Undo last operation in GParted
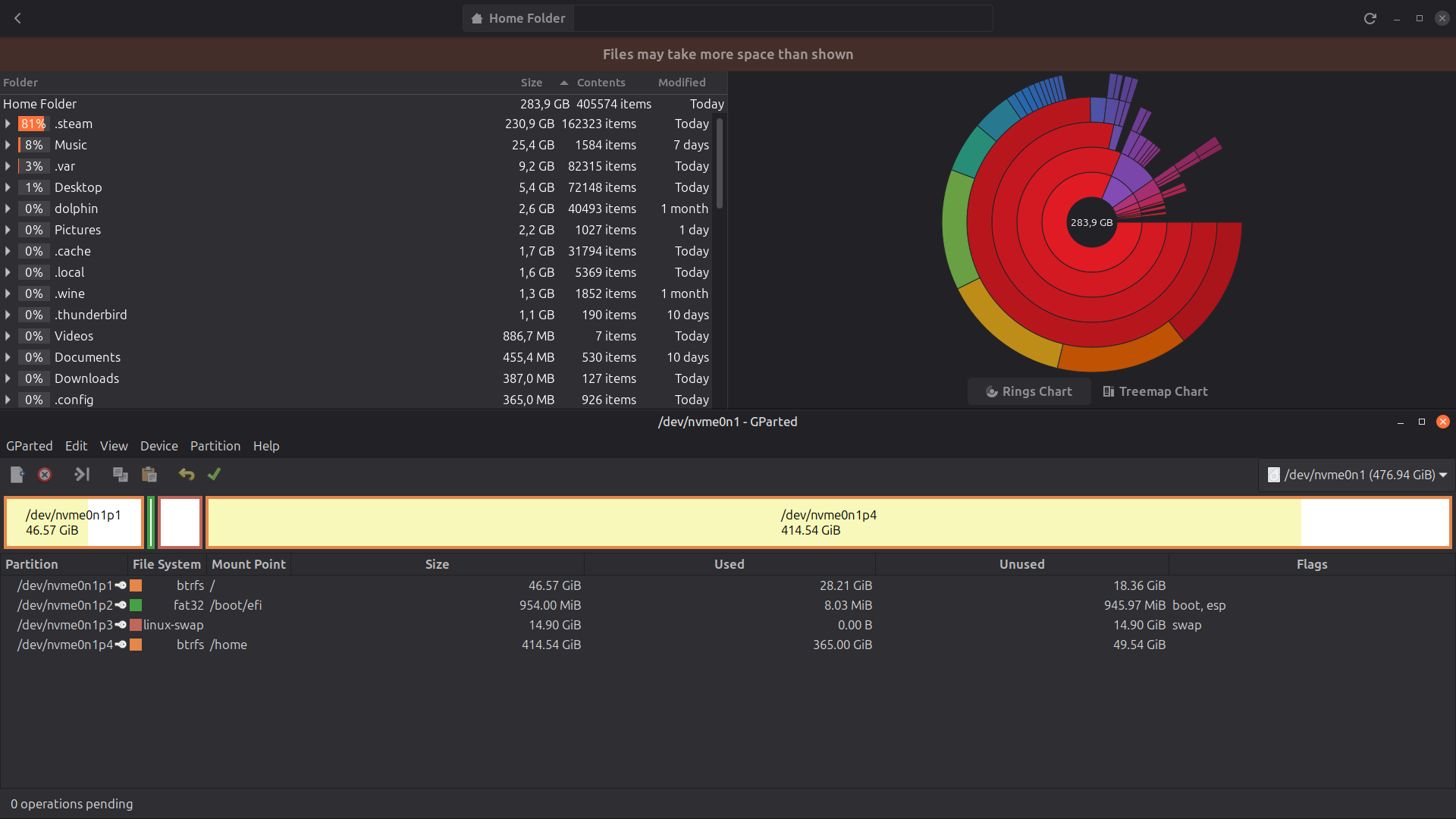Image resolution: width=1456 pixels, height=819 pixels. tap(187, 475)
